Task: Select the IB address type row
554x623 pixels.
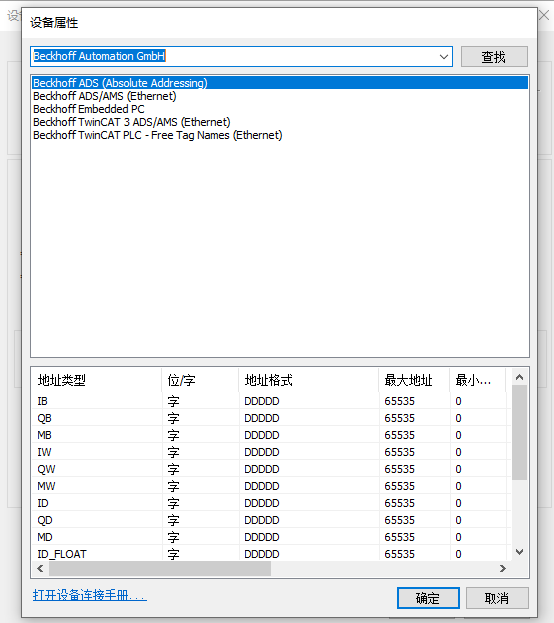Action: [271, 401]
